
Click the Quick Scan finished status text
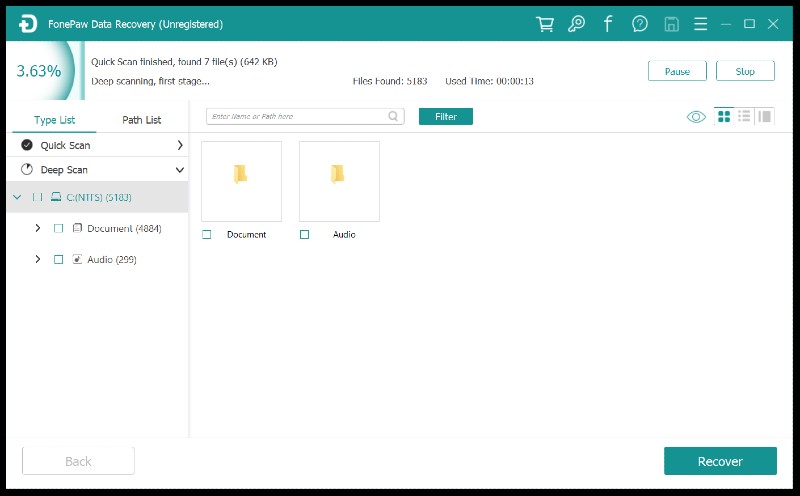click(x=184, y=62)
